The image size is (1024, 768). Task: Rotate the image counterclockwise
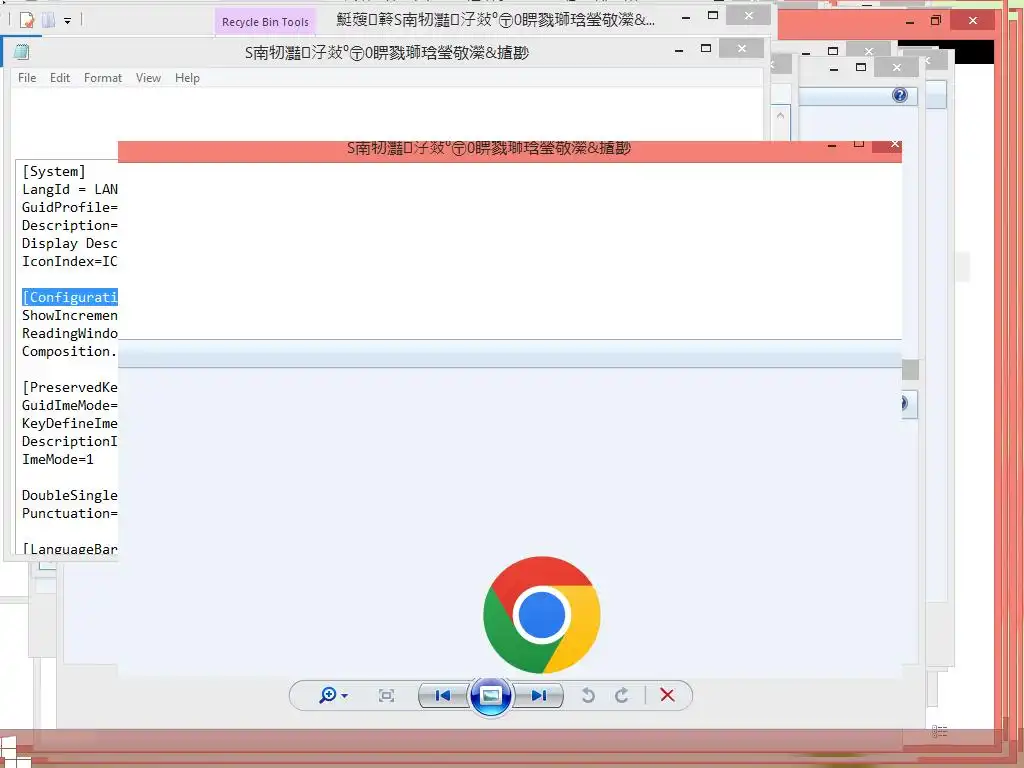pos(588,696)
